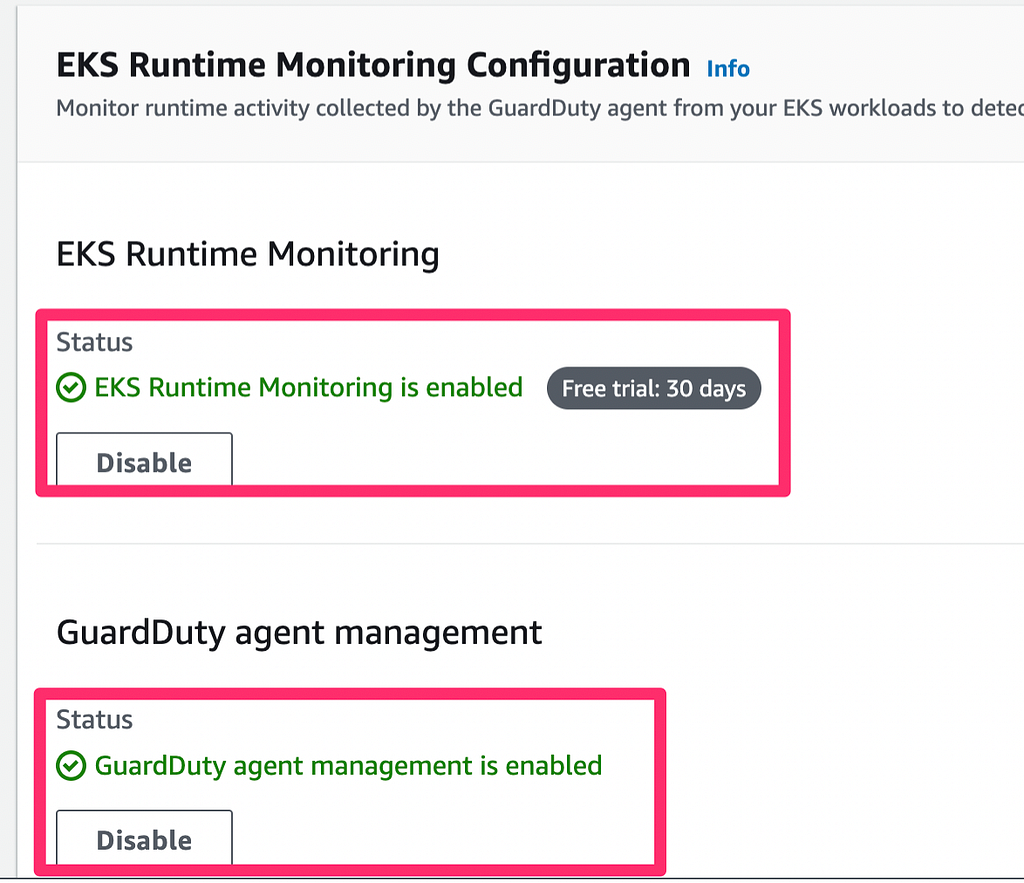Select 'GuardDuty agent management is enabled' status text
Image resolution: width=1024 pixels, height=883 pixels.
coord(348,765)
